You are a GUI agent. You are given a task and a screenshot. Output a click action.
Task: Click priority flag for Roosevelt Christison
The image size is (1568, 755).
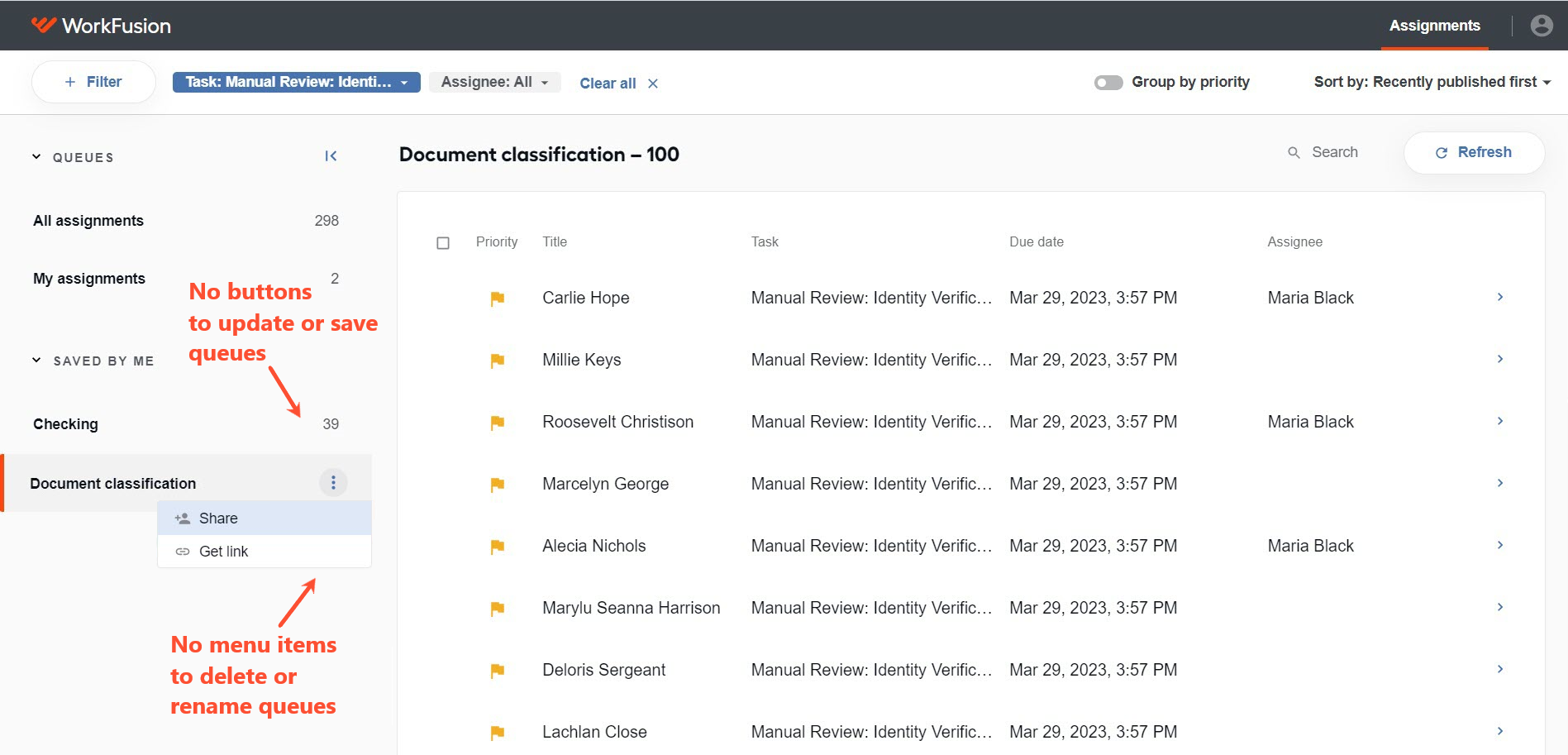497,423
